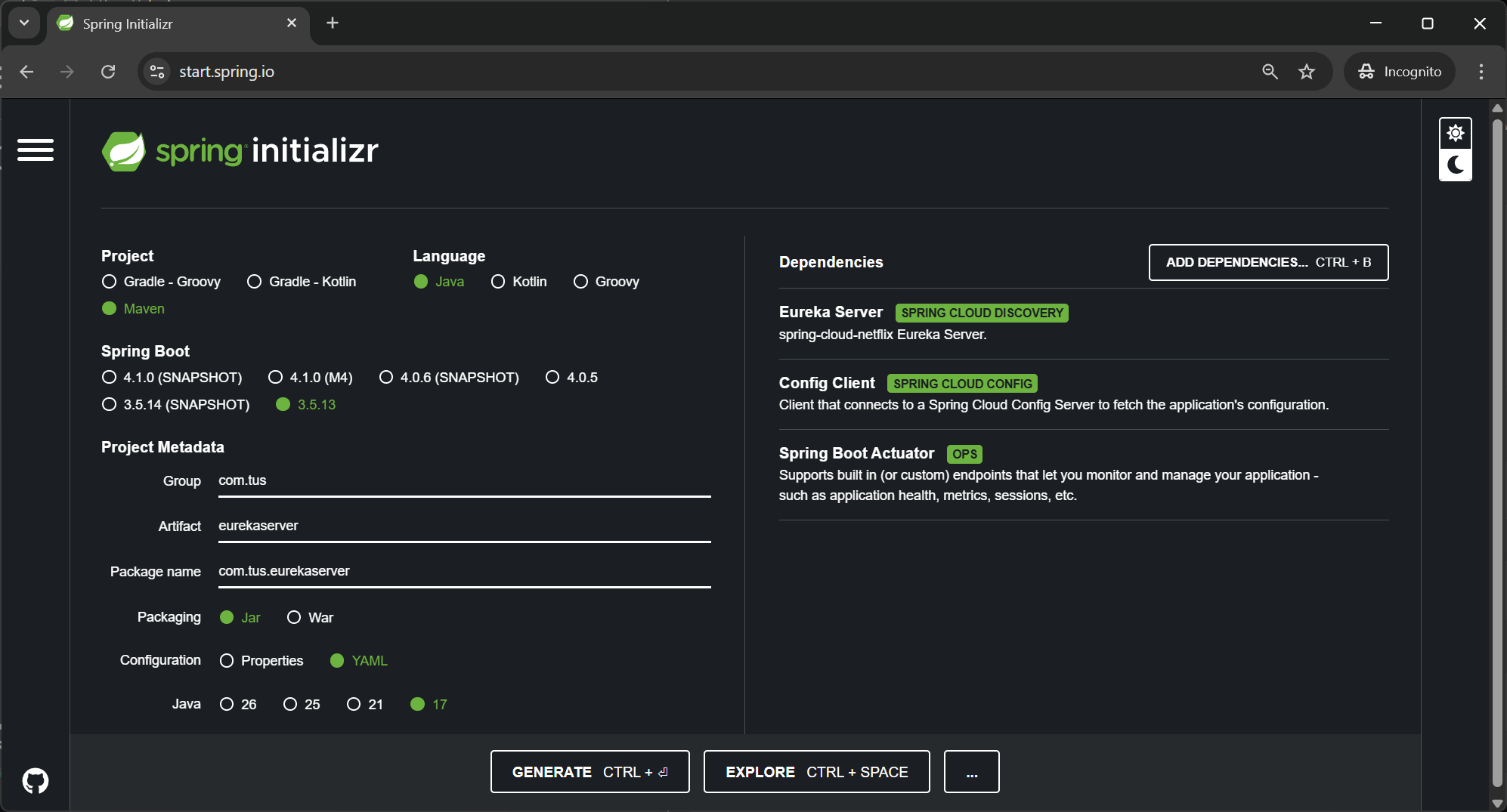The image size is (1507, 812).
Task: Click the SPRING CLOUD DISCOVERY tag
Action: [x=982, y=313]
